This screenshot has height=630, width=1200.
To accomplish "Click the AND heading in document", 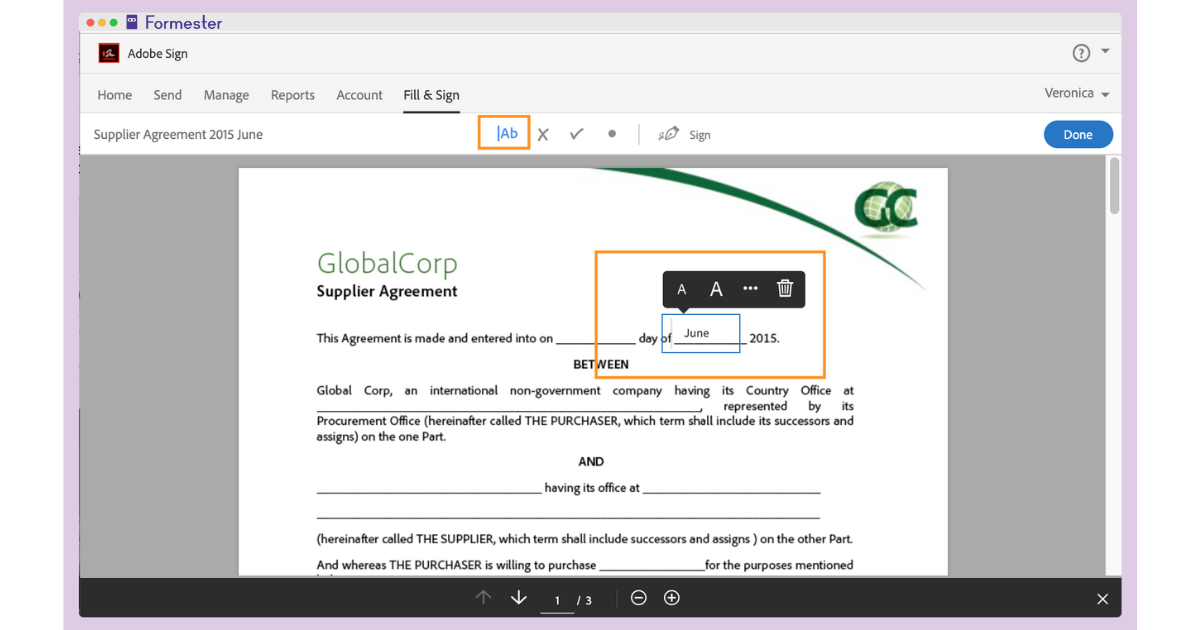I will pos(591,461).
